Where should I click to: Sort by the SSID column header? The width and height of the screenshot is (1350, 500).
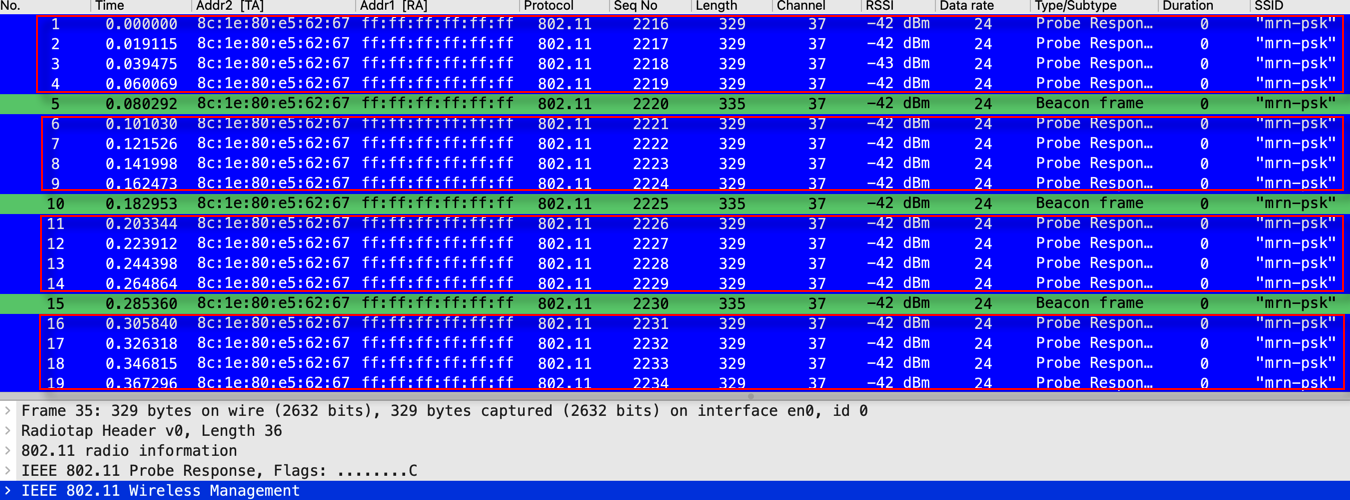pos(1268,6)
